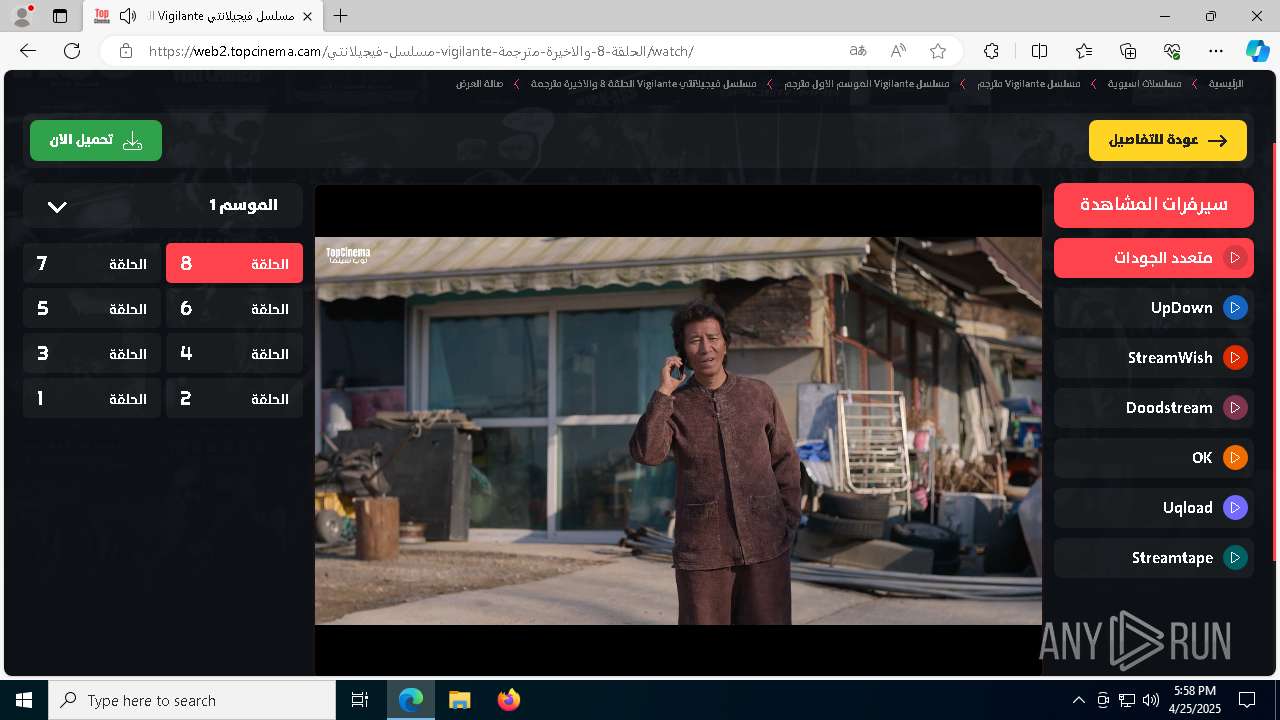Image resolution: width=1280 pixels, height=720 pixels.
Task: Open episode الحلقة 5
Action: coord(92,309)
